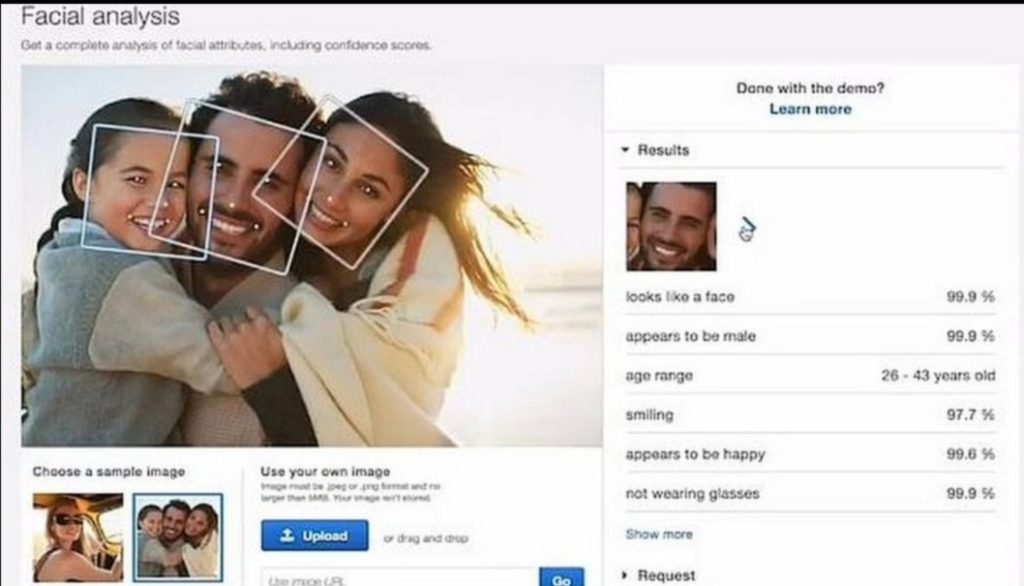
Task: Click the Show more link
Action: tap(658, 534)
